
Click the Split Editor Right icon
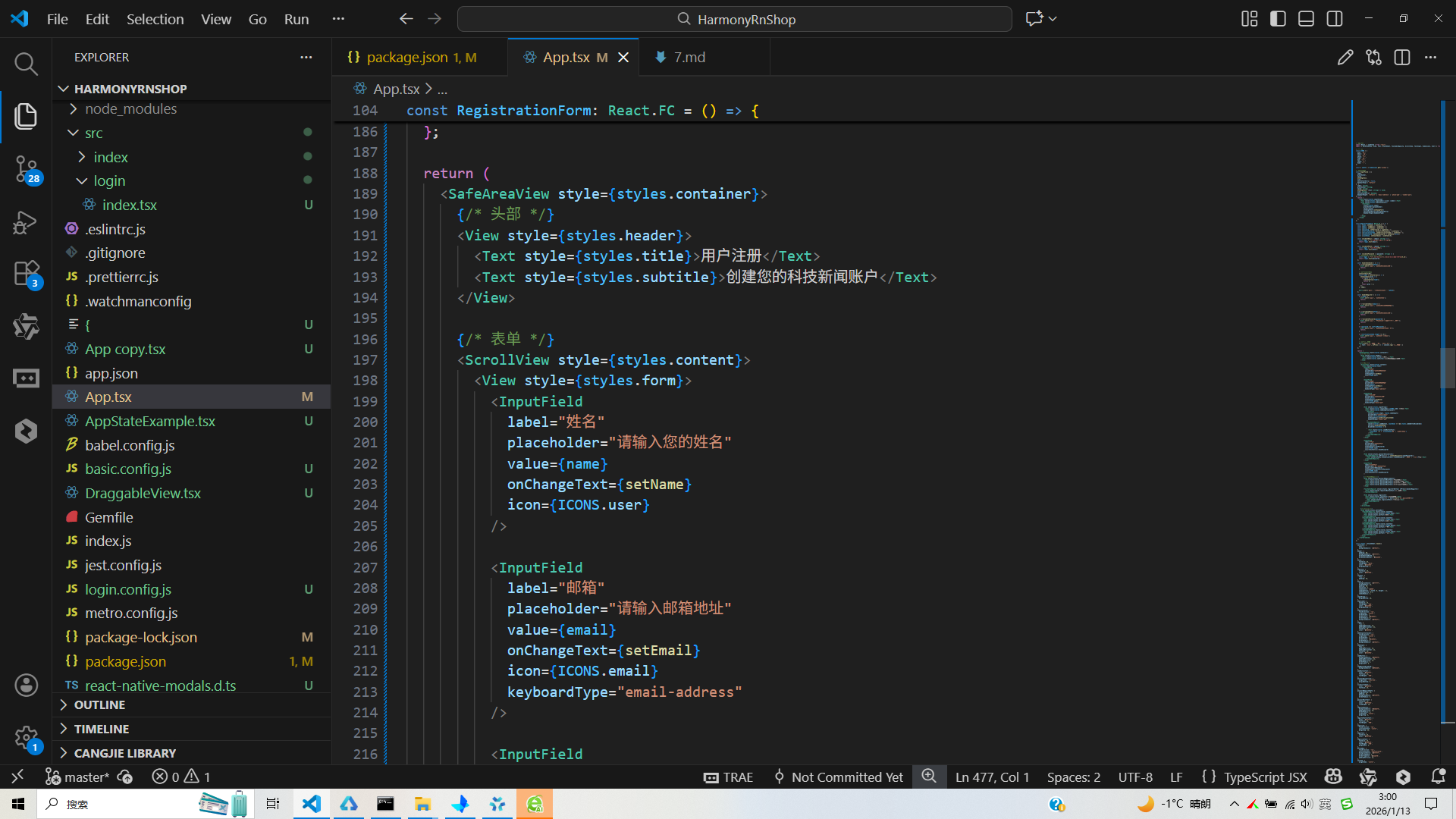tap(1401, 58)
